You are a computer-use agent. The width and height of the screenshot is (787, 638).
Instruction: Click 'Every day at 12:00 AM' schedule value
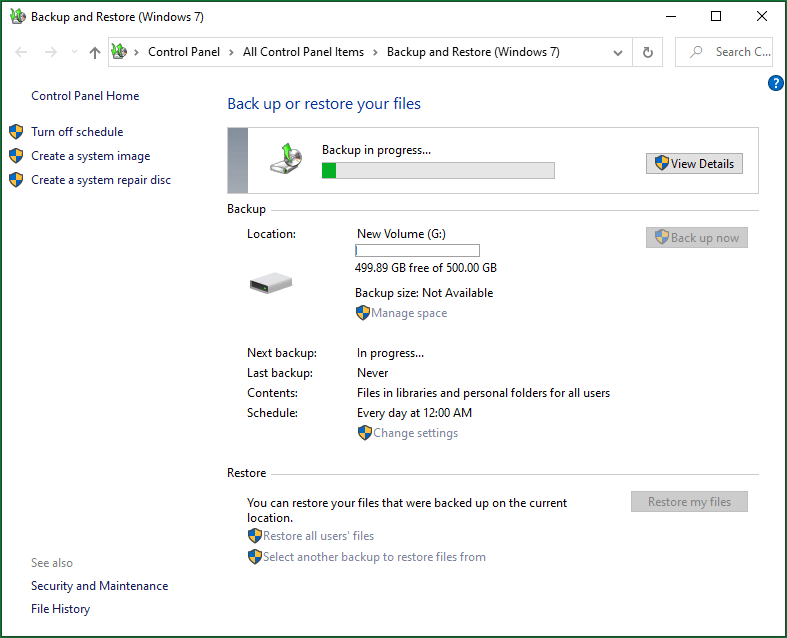click(414, 413)
